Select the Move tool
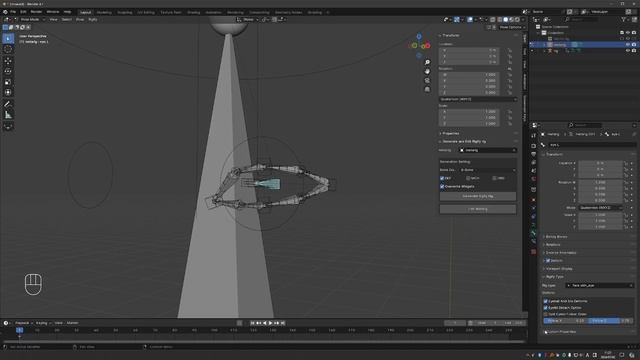This screenshot has height=360, width=640. tap(8, 61)
